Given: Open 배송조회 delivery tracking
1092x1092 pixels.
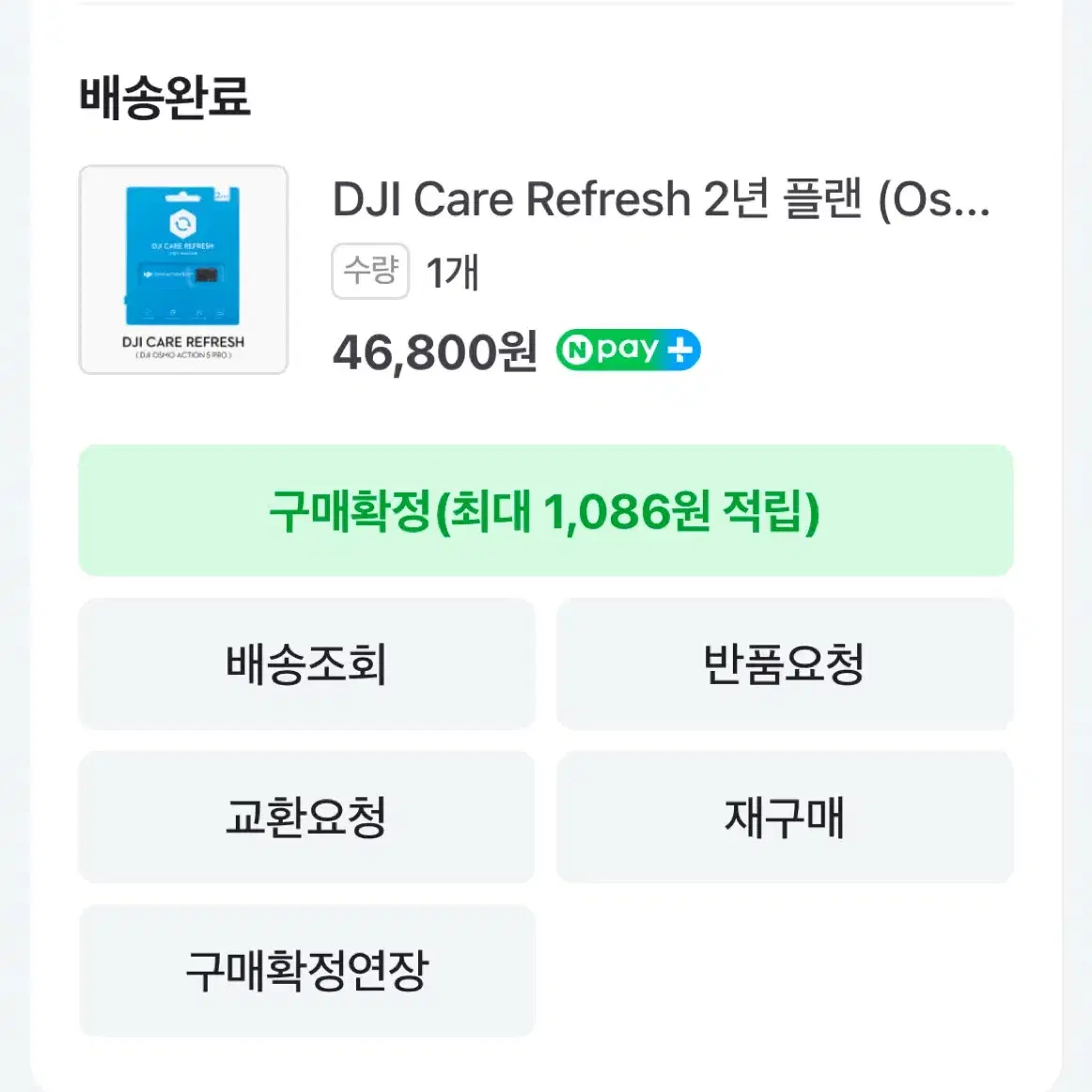Looking at the screenshot, I should tap(306, 663).
